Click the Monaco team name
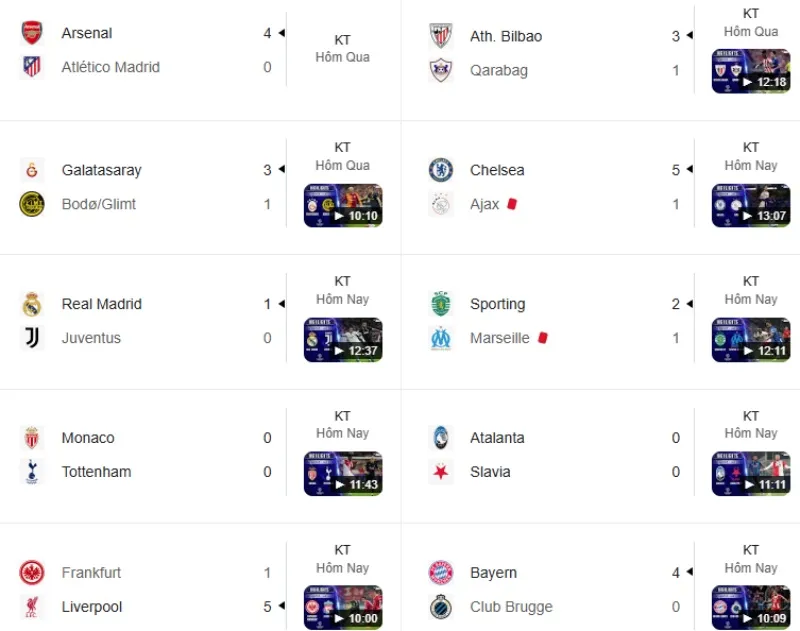The height and width of the screenshot is (631, 800). 88,438
